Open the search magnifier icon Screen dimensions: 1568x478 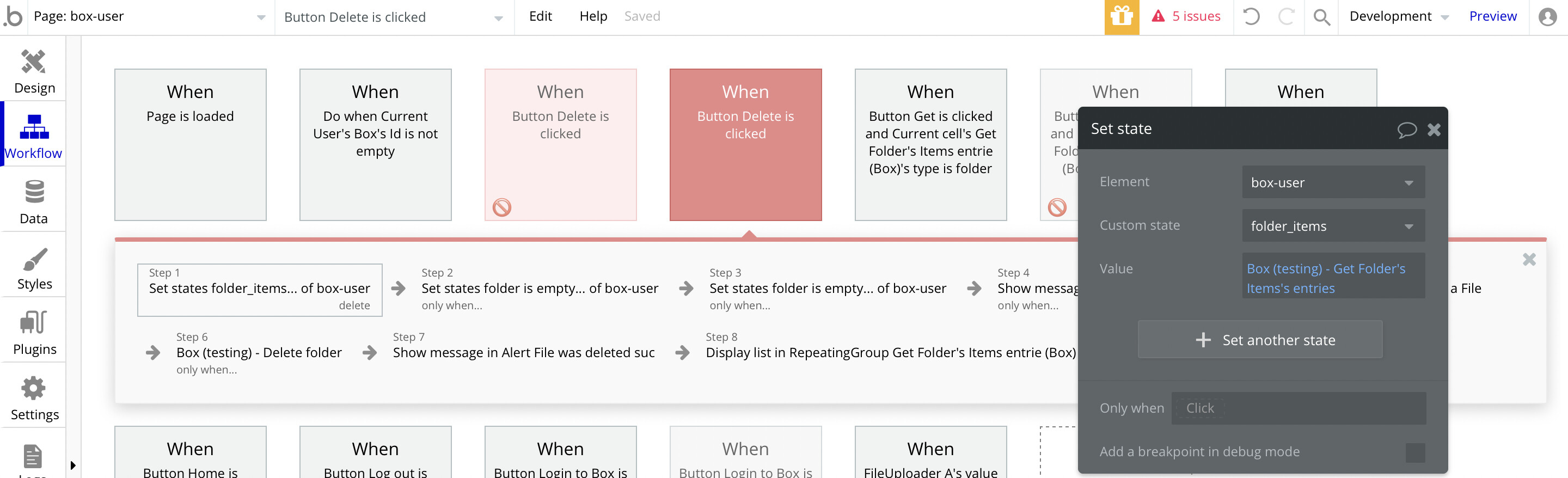[x=1321, y=17]
